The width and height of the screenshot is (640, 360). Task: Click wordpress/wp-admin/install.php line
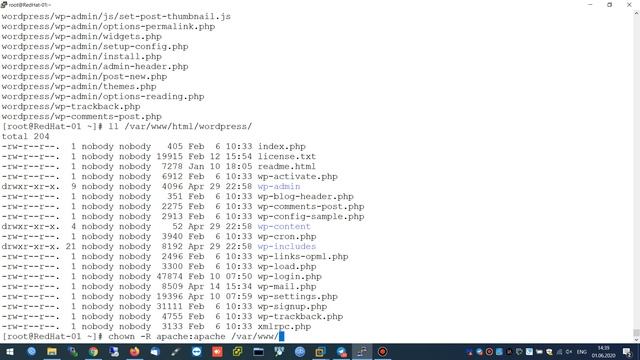(81, 56)
